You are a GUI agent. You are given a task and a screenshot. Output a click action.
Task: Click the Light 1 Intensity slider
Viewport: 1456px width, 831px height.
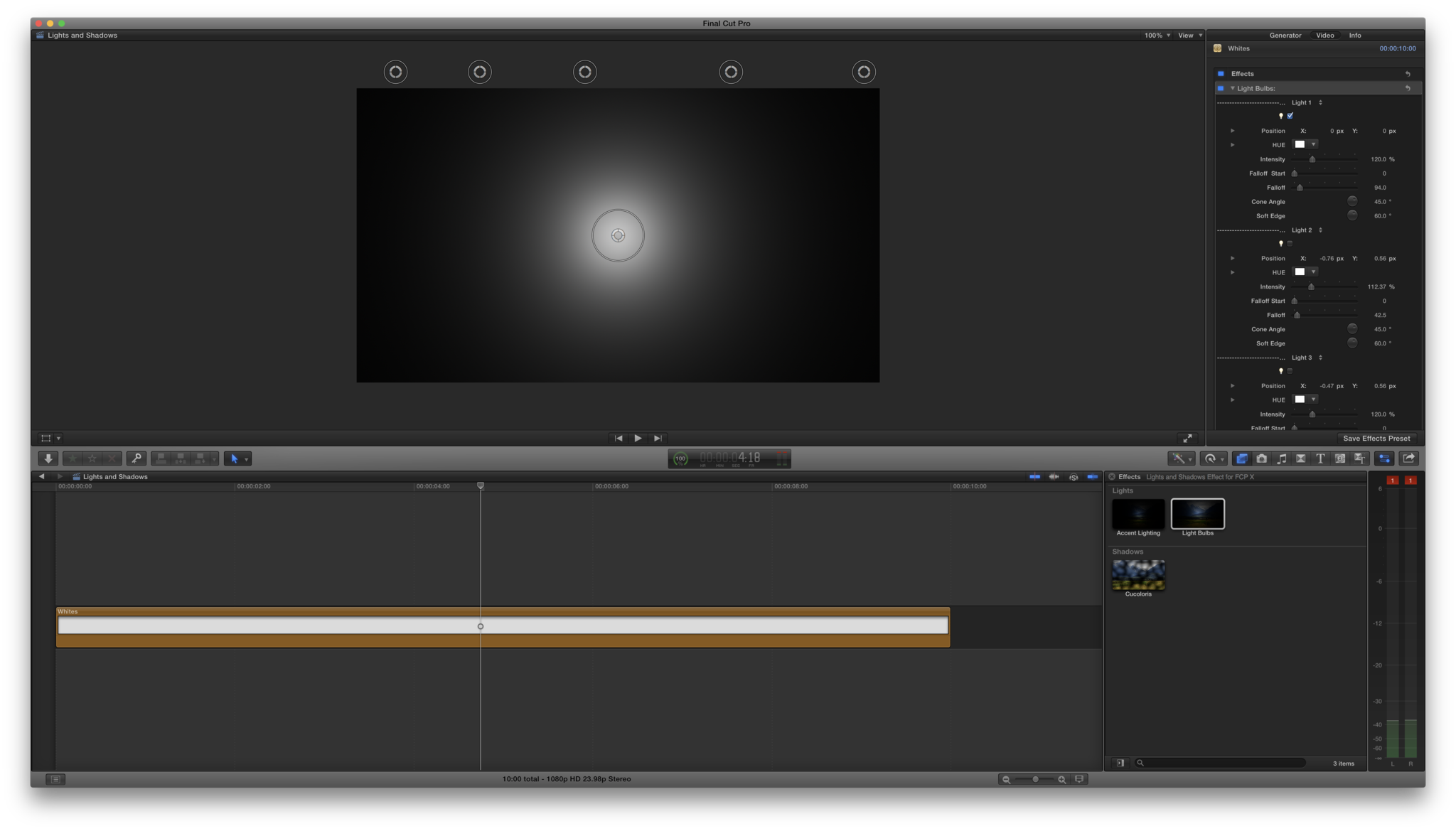[x=1312, y=159]
